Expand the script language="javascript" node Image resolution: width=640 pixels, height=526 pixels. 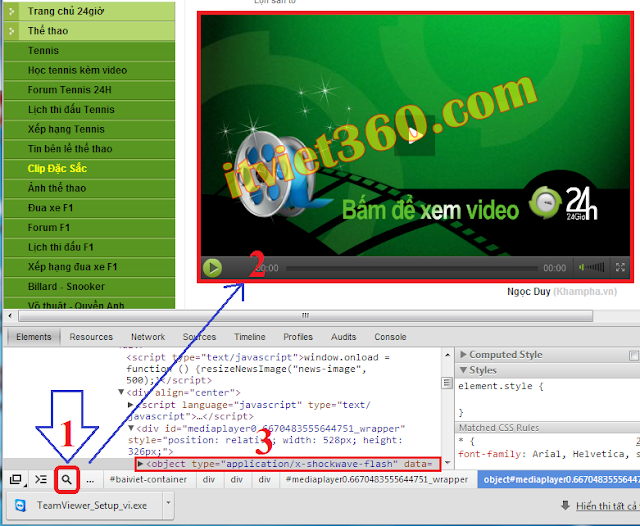click(x=131, y=404)
